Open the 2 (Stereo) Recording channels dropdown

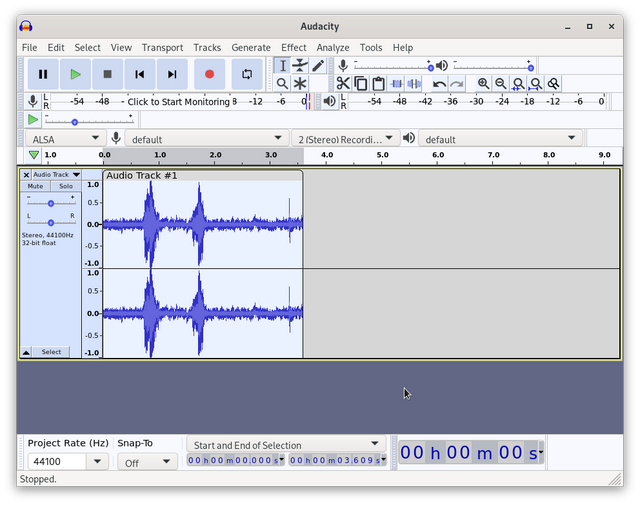(345, 139)
